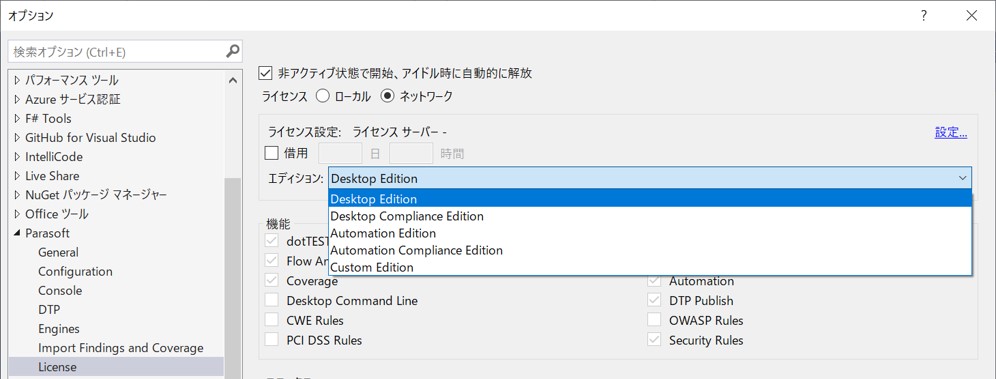This screenshot has width=996, height=379.
Task: Click the search magnifier icon
Action: click(x=232, y=51)
